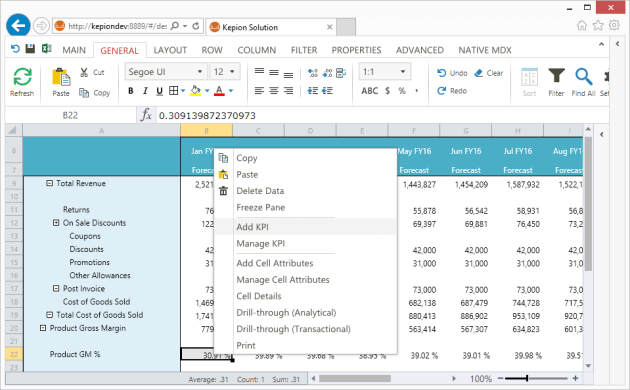
Task: Open the fill color dropdown arrow
Action: [207, 91]
